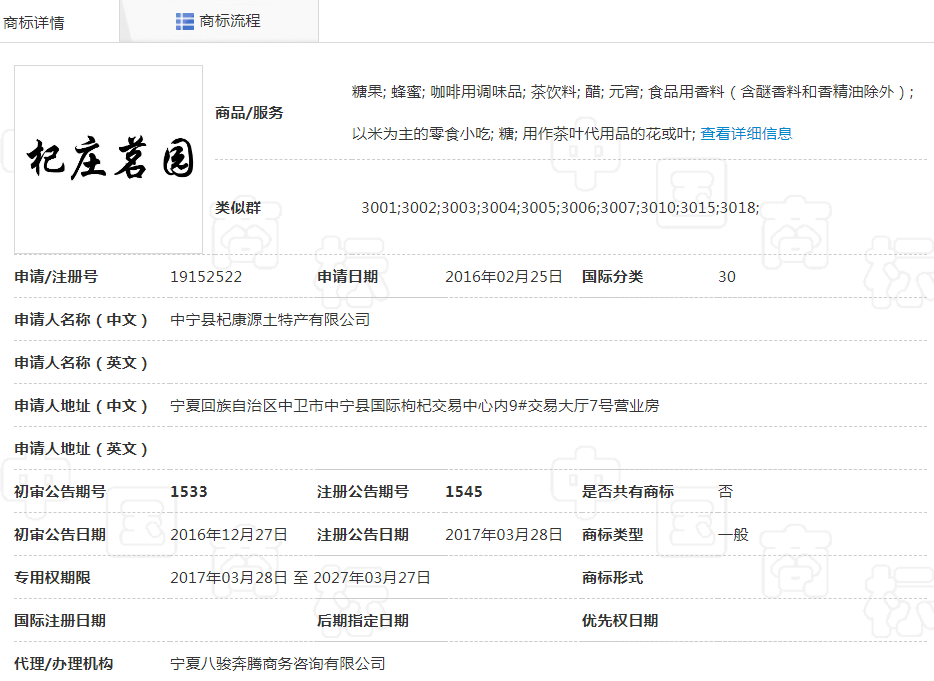The height and width of the screenshot is (681, 934).
Task: Click the 杞庄茗园 trademark image
Action: tap(109, 159)
